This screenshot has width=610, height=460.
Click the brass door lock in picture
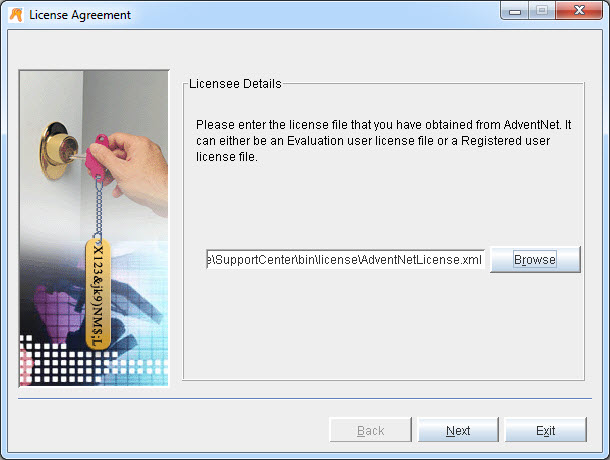click(58, 151)
